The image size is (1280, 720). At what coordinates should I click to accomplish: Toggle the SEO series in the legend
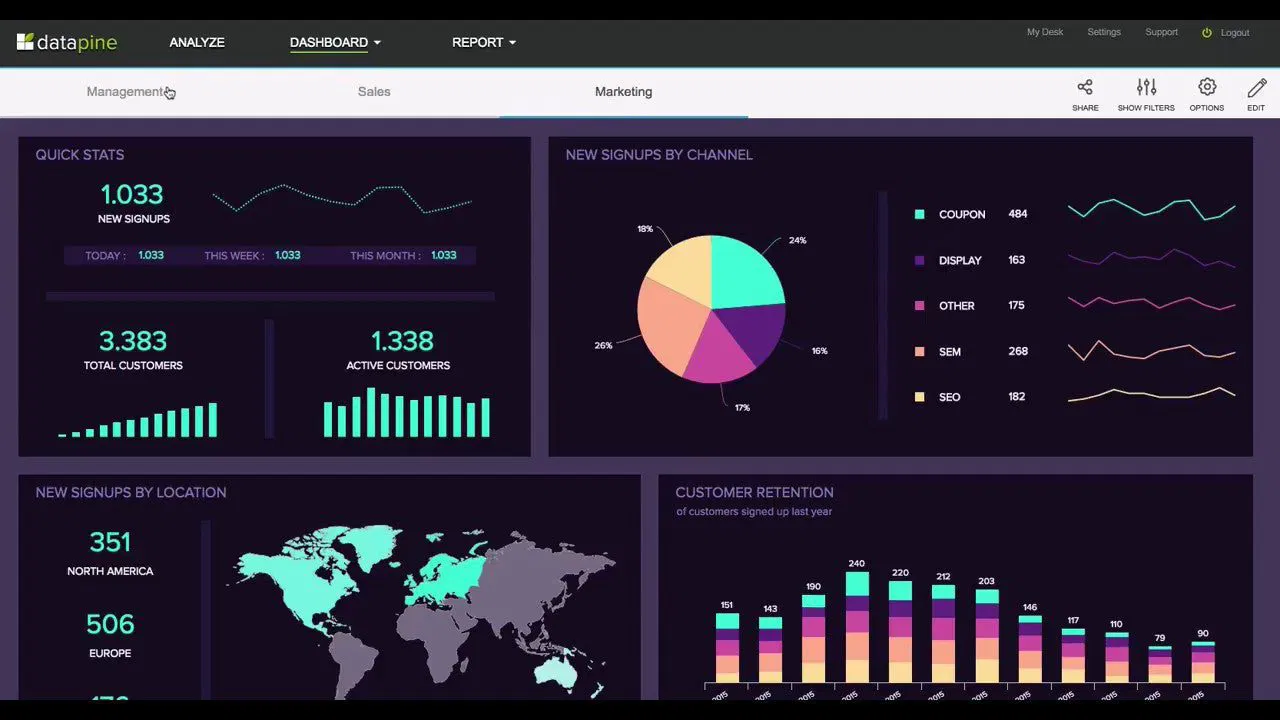[x=949, y=397]
